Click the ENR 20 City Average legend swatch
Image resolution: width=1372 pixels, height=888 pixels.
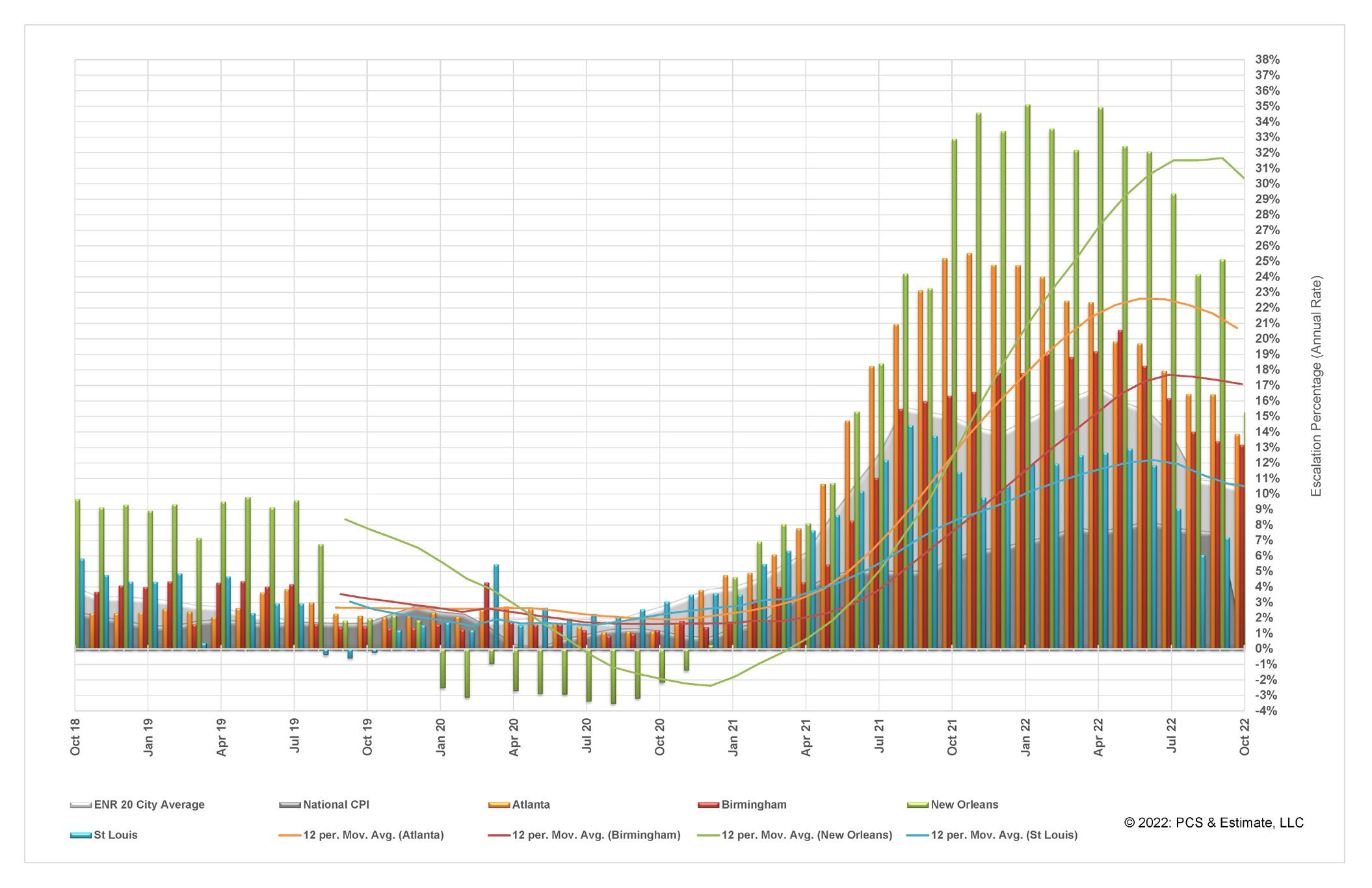81,805
